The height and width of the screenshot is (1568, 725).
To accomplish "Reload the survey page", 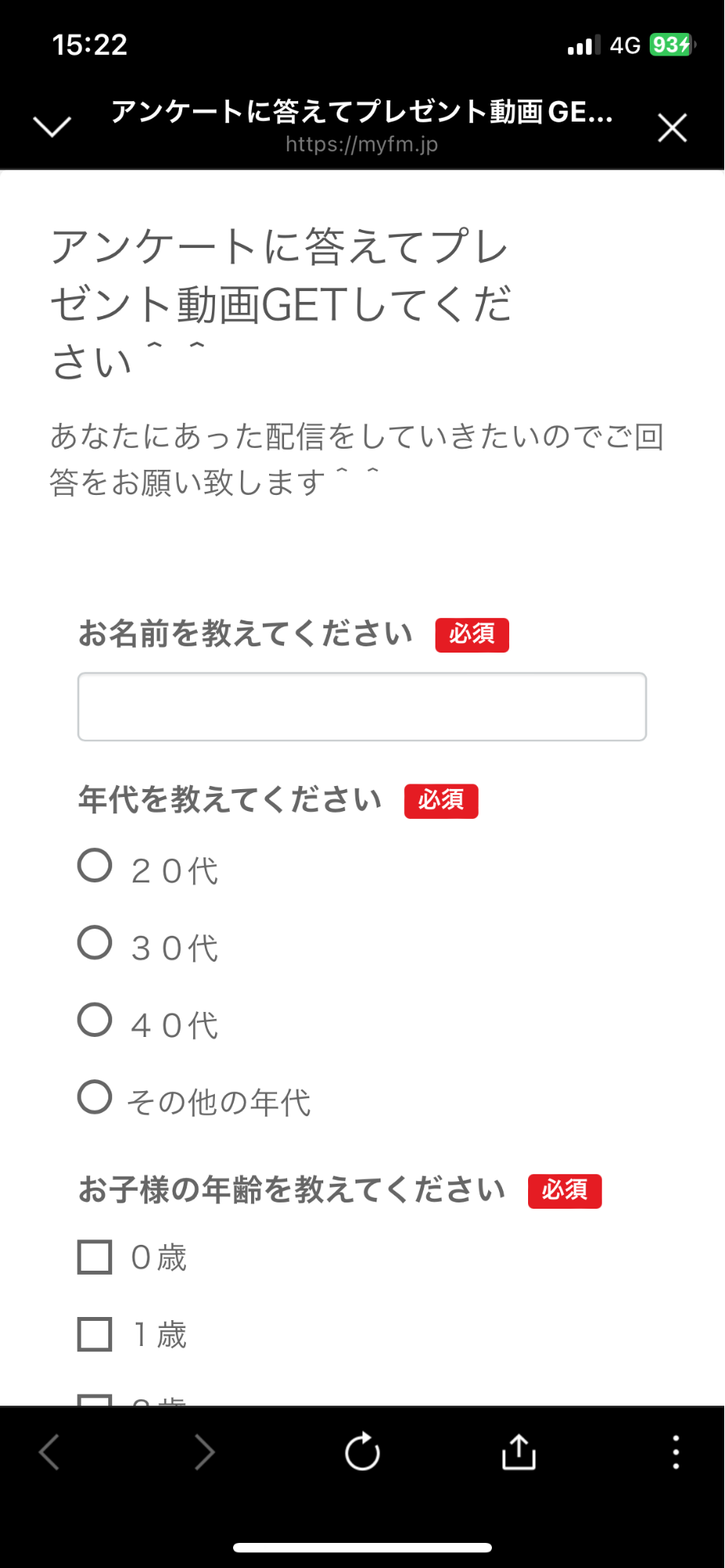I will click(362, 1452).
